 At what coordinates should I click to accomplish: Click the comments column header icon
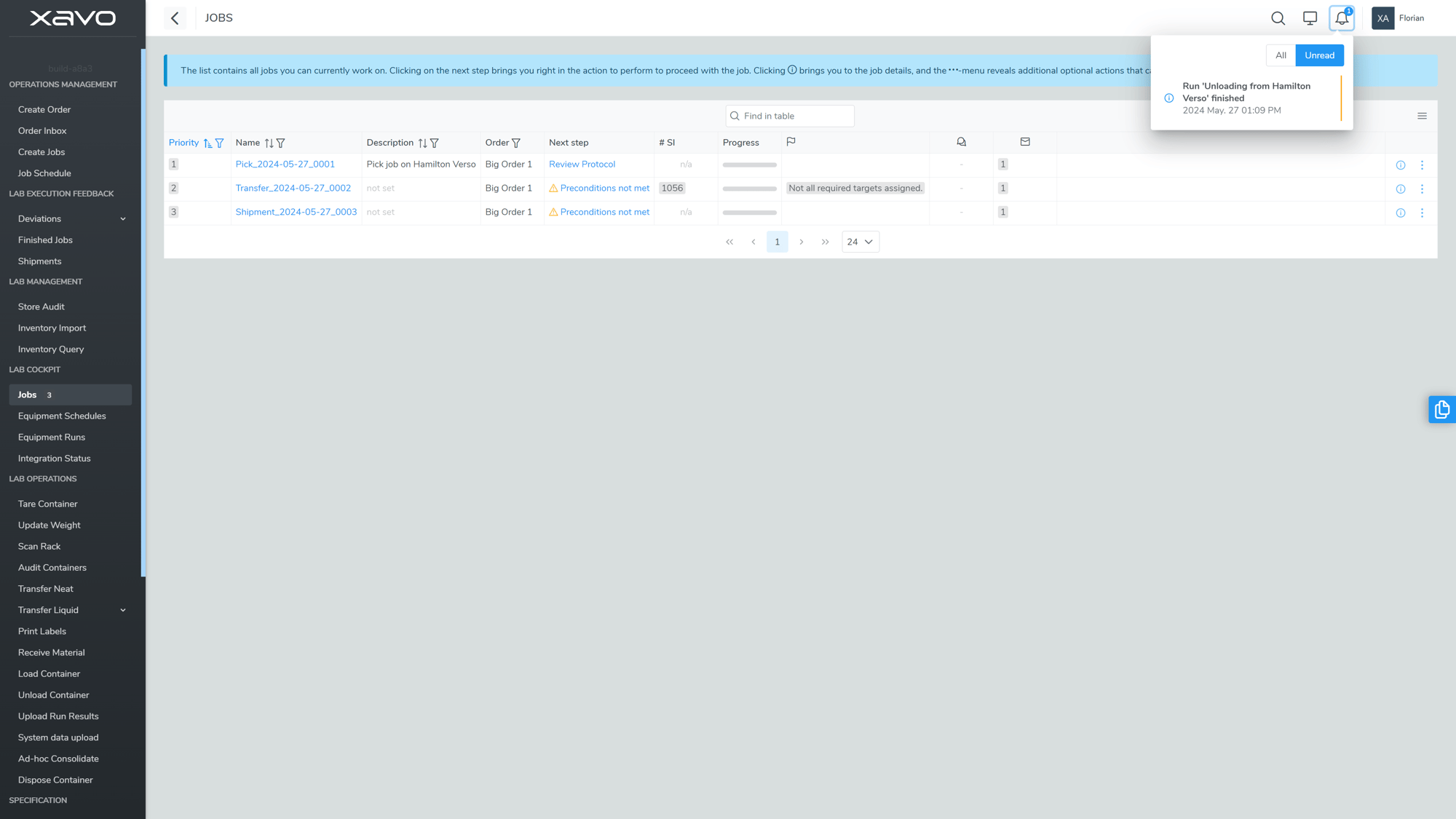(x=961, y=142)
